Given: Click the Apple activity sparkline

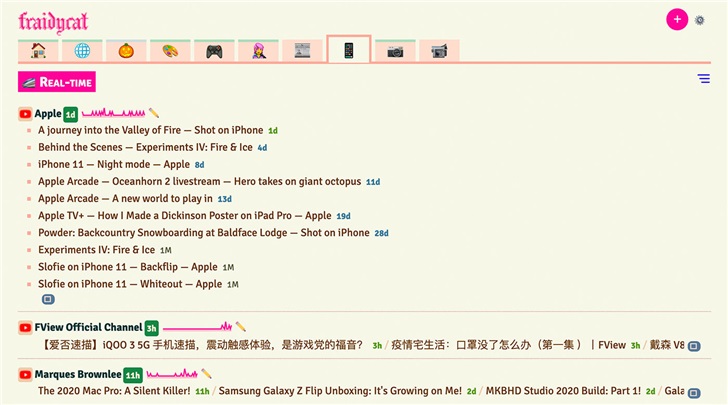Looking at the screenshot, I should tap(113, 112).
